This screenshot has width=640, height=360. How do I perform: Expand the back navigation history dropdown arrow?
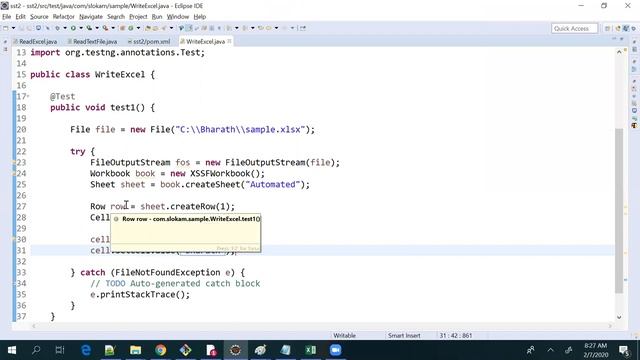(x=276, y=28)
